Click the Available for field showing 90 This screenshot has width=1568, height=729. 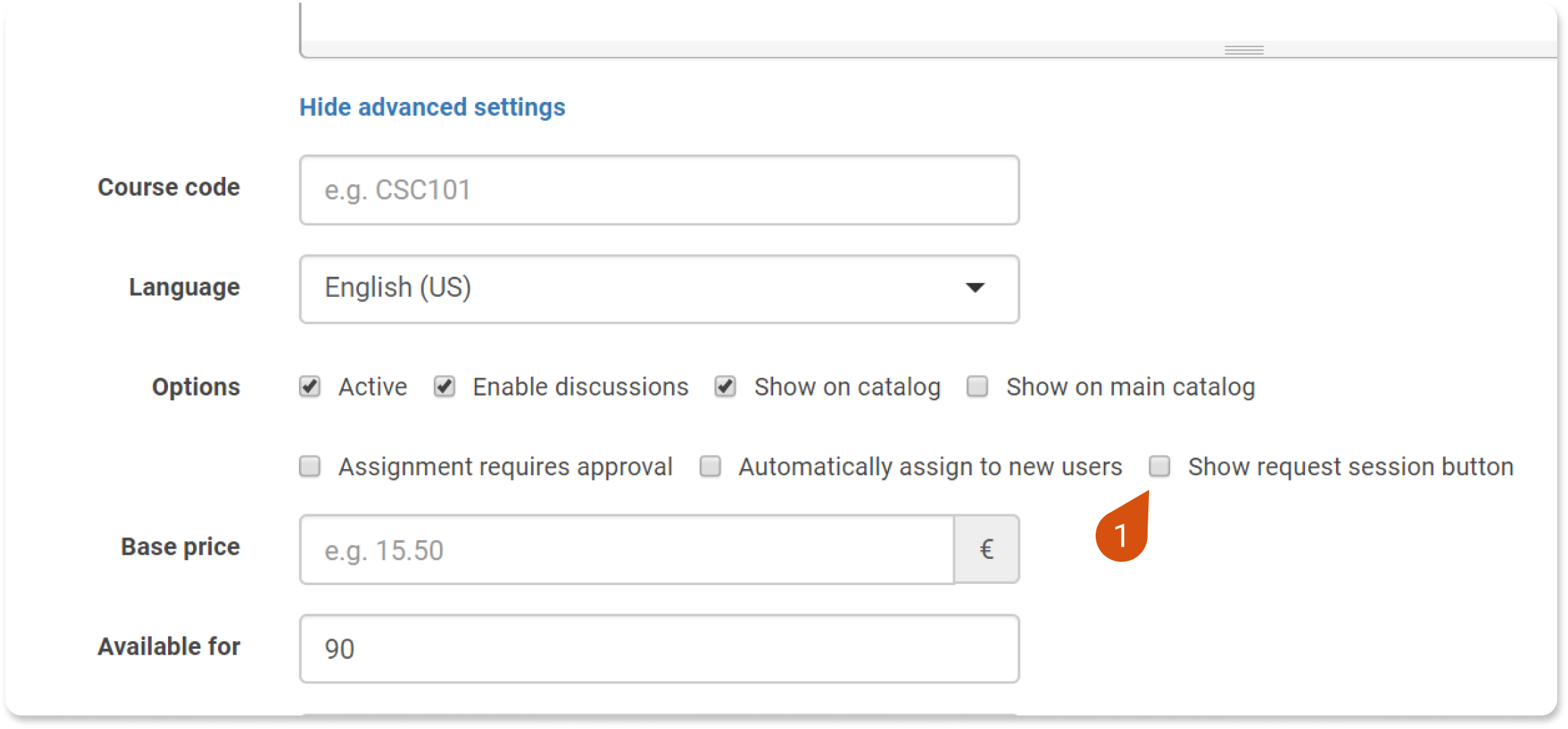click(x=659, y=649)
